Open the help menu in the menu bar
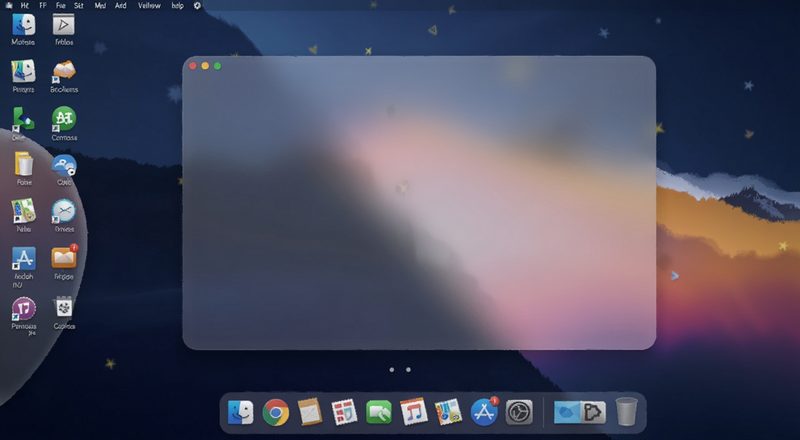Image resolution: width=800 pixels, height=440 pixels. tap(177, 6)
